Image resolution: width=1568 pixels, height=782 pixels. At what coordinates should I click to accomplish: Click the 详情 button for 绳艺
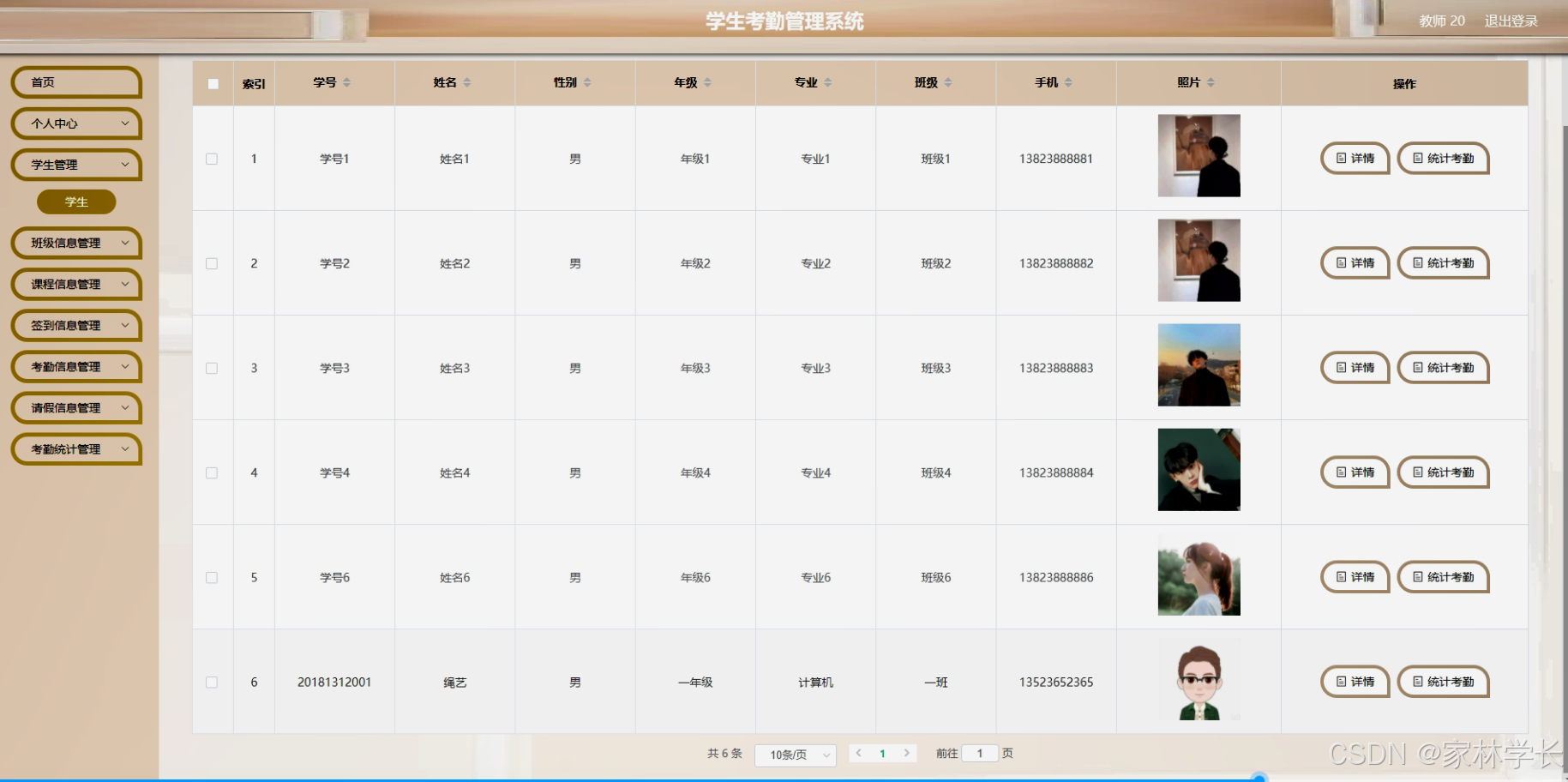[x=1355, y=682]
